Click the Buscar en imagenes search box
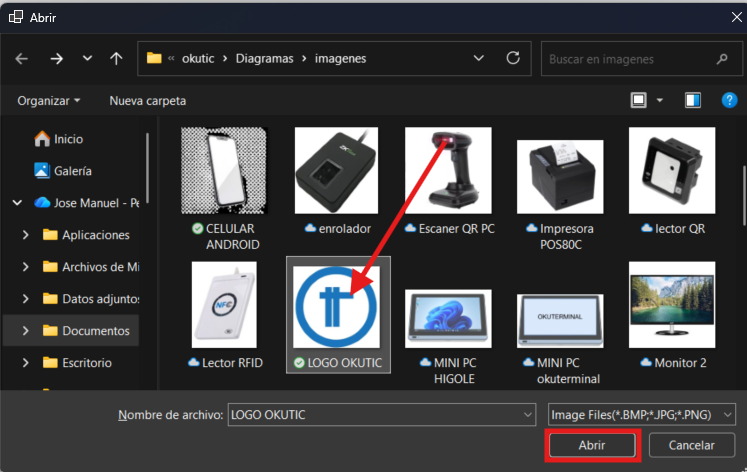The width and height of the screenshot is (747, 472). 630,59
